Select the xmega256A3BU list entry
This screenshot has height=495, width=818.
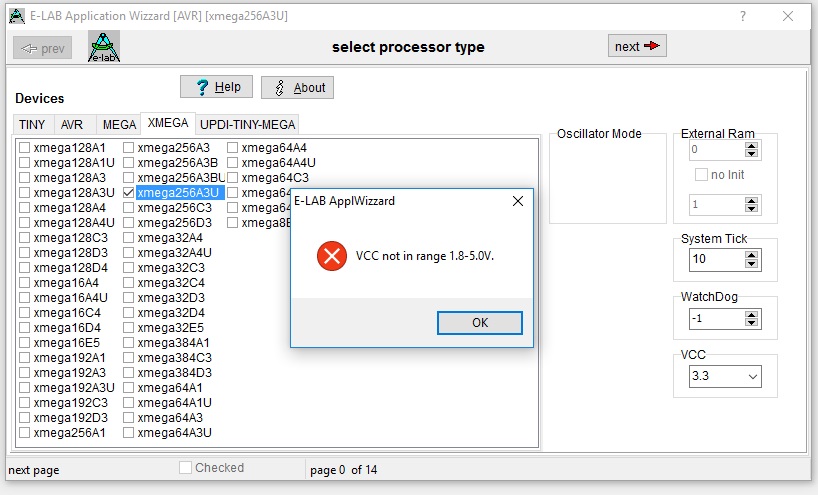click(x=181, y=178)
